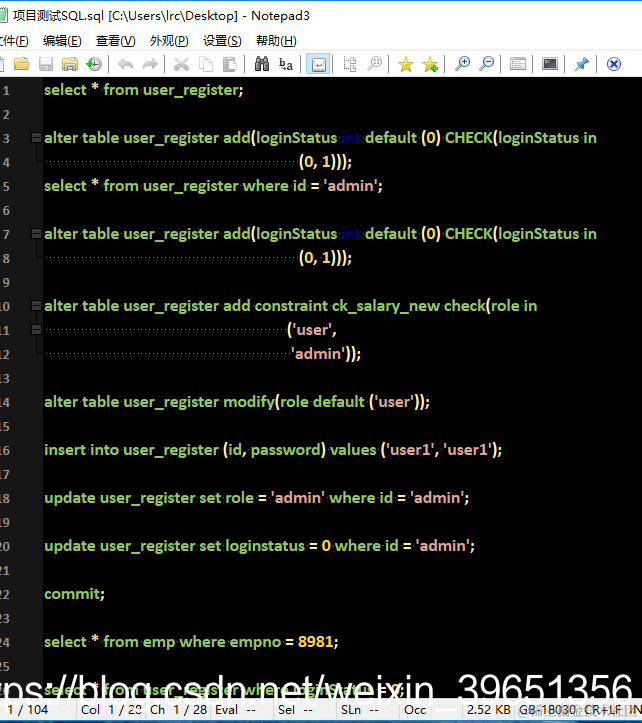This screenshot has width=642, height=723.
Task: Open Find with the binoculars icon
Action: pyautogui.click(x=262, y=64)
